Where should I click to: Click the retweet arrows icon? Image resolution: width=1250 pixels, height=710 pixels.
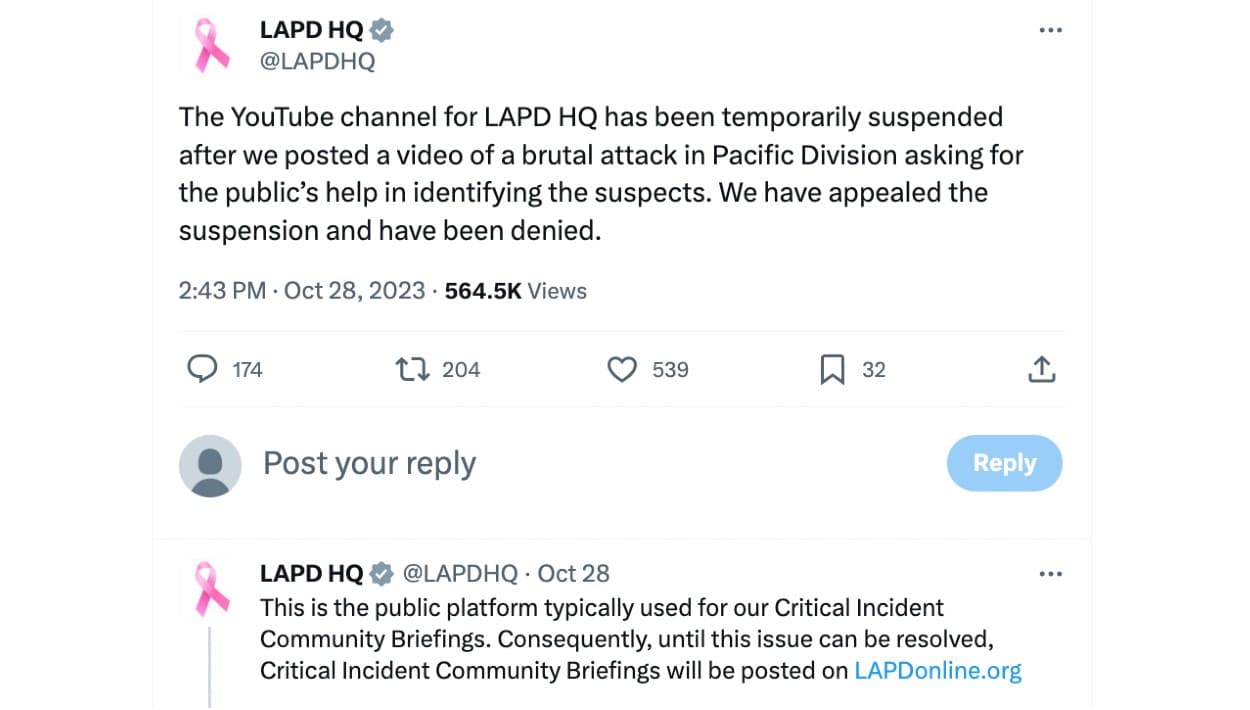coord(413,370)
